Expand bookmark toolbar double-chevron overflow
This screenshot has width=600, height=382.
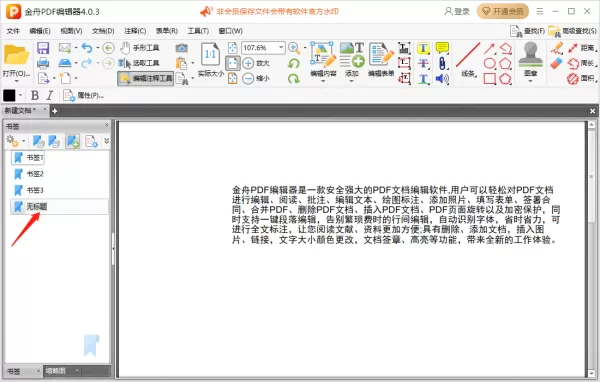[106, 141]
